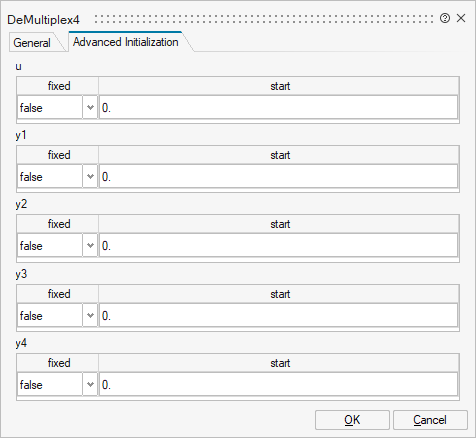476x438 pixels.
Task: Click the dotted drag handle in the title bar
Action: tap(264, 19)
